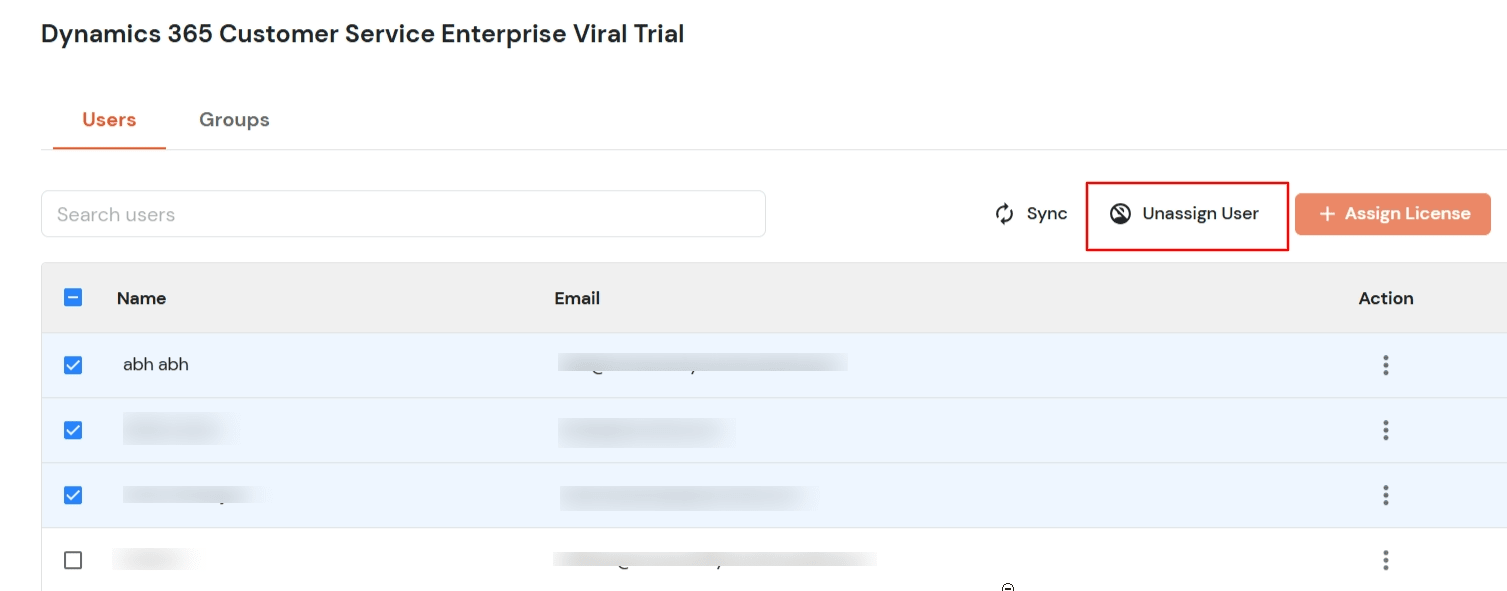The width and height of the screenshot is (1507, 591).
Task: Click the Unassign User prohibition icon
Action: [x=1120, y=213]
